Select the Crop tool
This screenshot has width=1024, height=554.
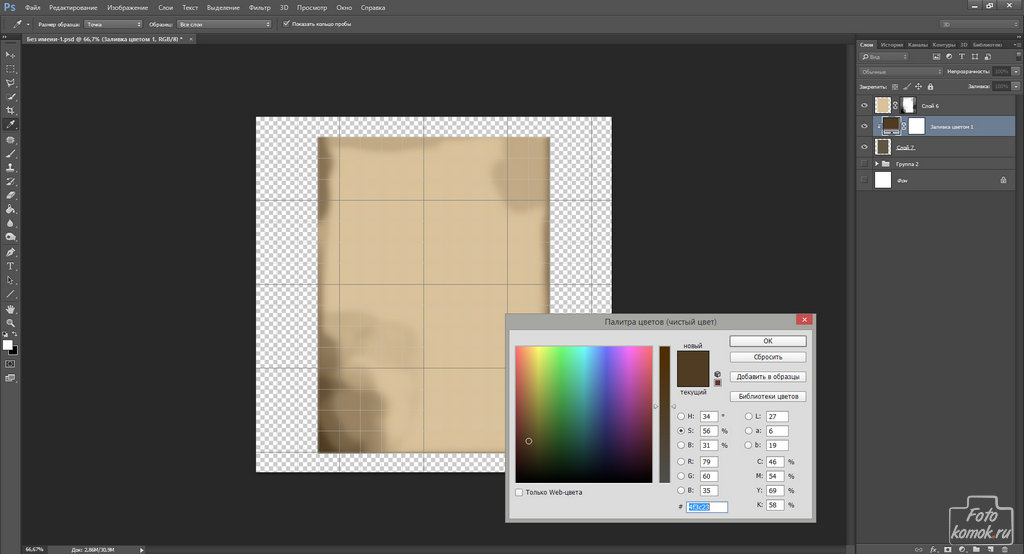click(x=11, y=110)
